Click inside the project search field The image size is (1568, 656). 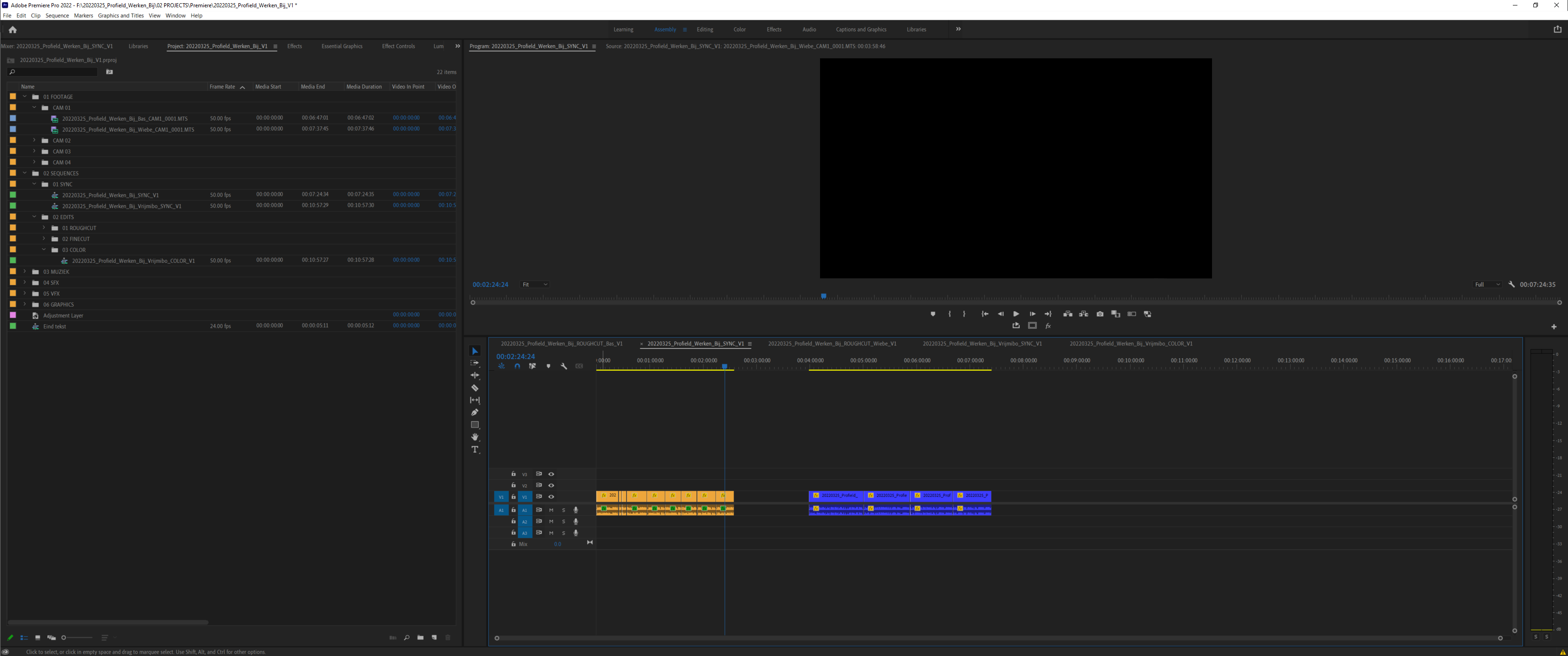click(55, 72)
